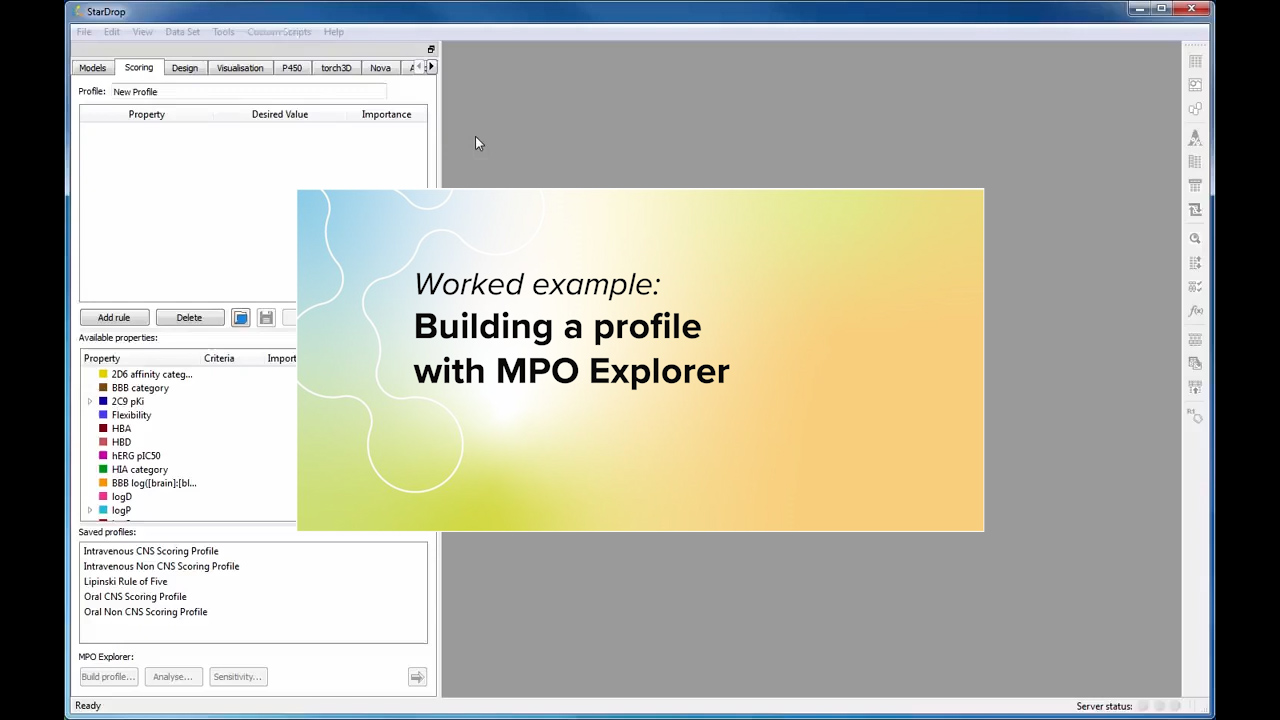Expand the logP property entry
Image resolution: width=1280 pixels, height=720 pixels.
click(x=90, y=510)
